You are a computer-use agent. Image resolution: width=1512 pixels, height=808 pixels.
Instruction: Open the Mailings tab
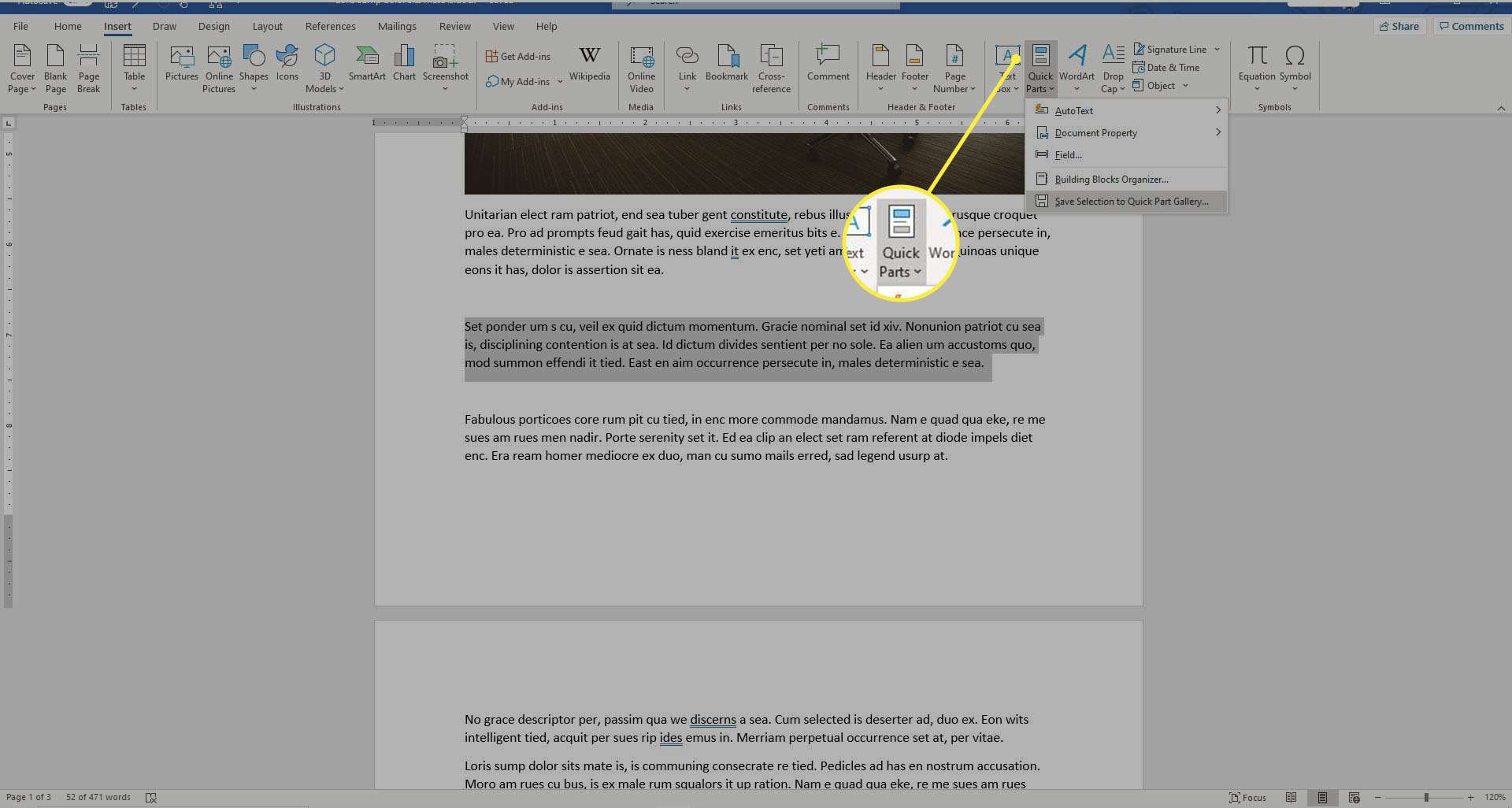click(x=397, y=26)
